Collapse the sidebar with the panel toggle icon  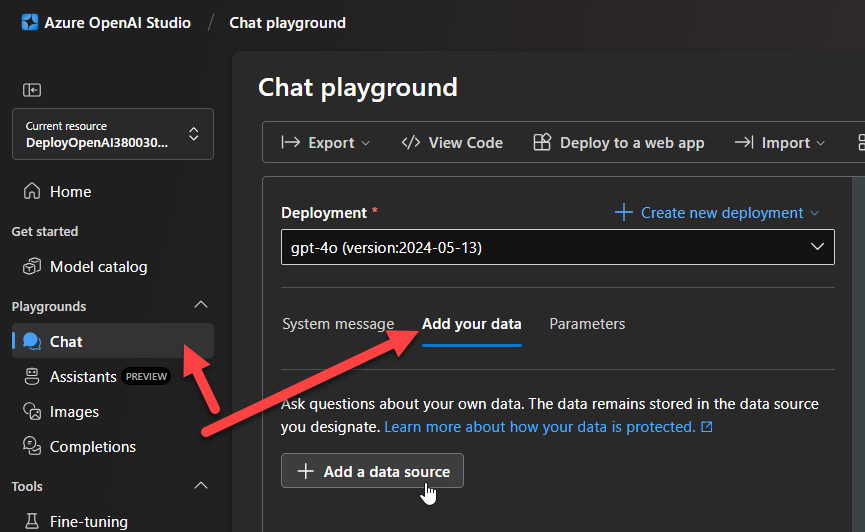[32, 90]
